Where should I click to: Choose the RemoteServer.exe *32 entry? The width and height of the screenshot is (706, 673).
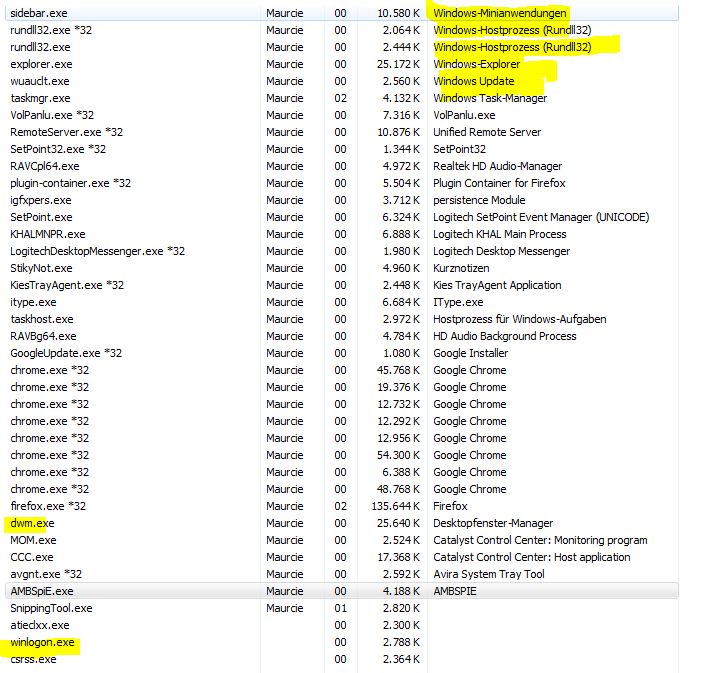coord(66,132)
